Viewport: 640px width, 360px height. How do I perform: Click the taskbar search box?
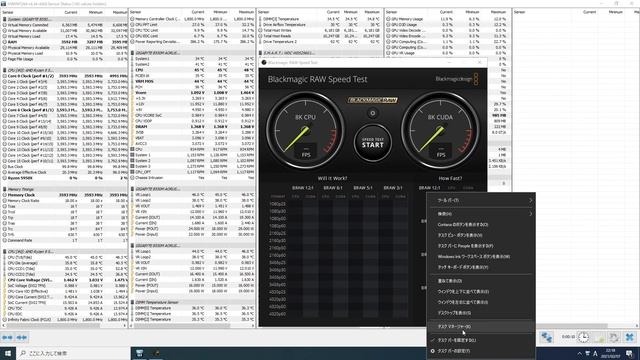coord(73,353)
